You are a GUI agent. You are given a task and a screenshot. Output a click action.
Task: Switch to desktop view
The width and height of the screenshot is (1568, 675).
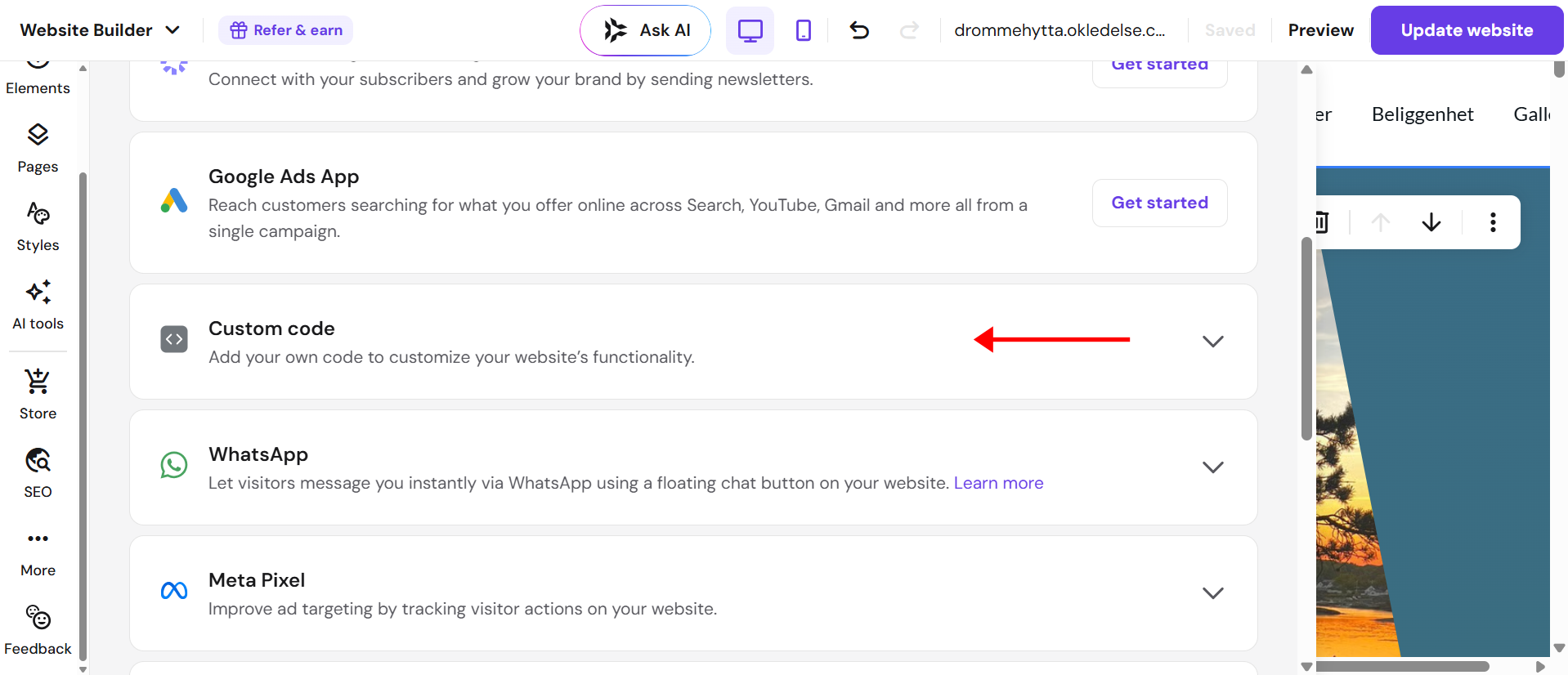[750, 30]
